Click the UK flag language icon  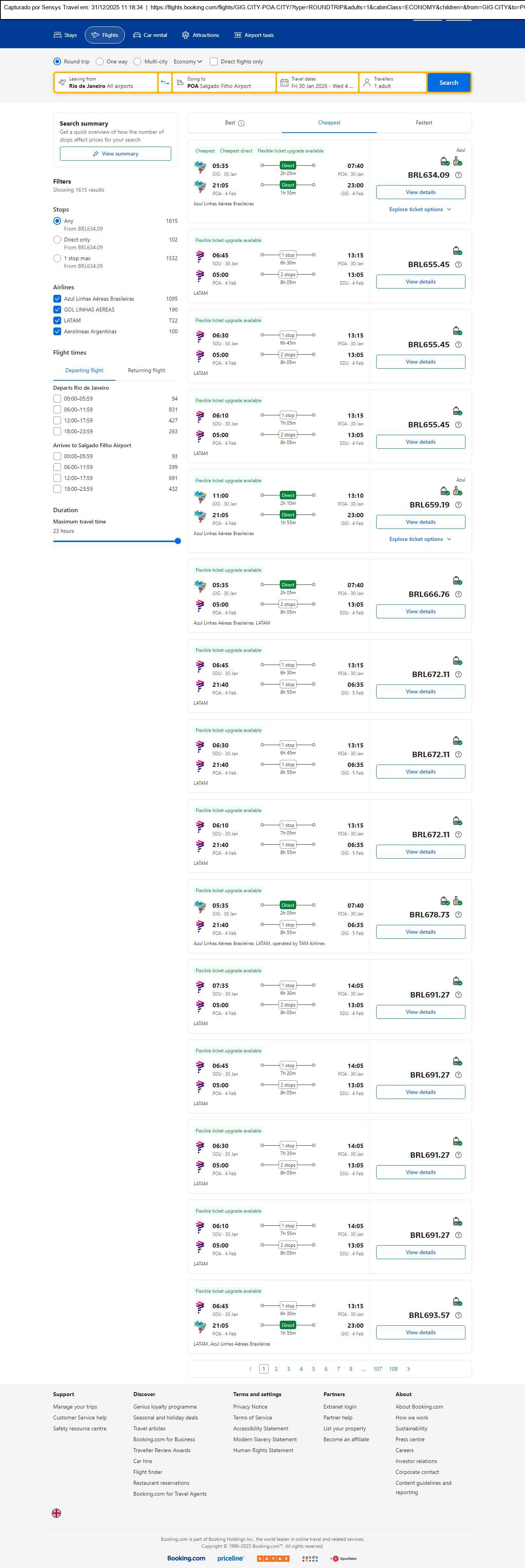point(56,1513)
